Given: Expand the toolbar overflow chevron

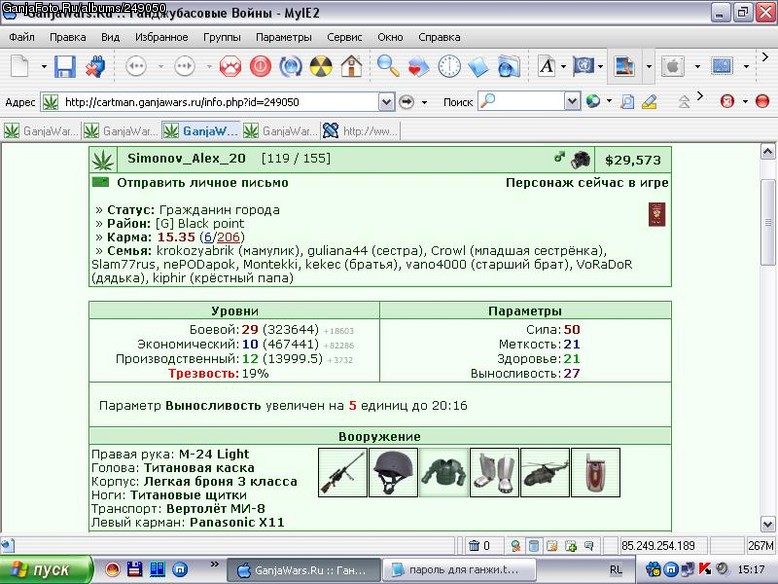Looking at the screenshot, I should point(765,58).
